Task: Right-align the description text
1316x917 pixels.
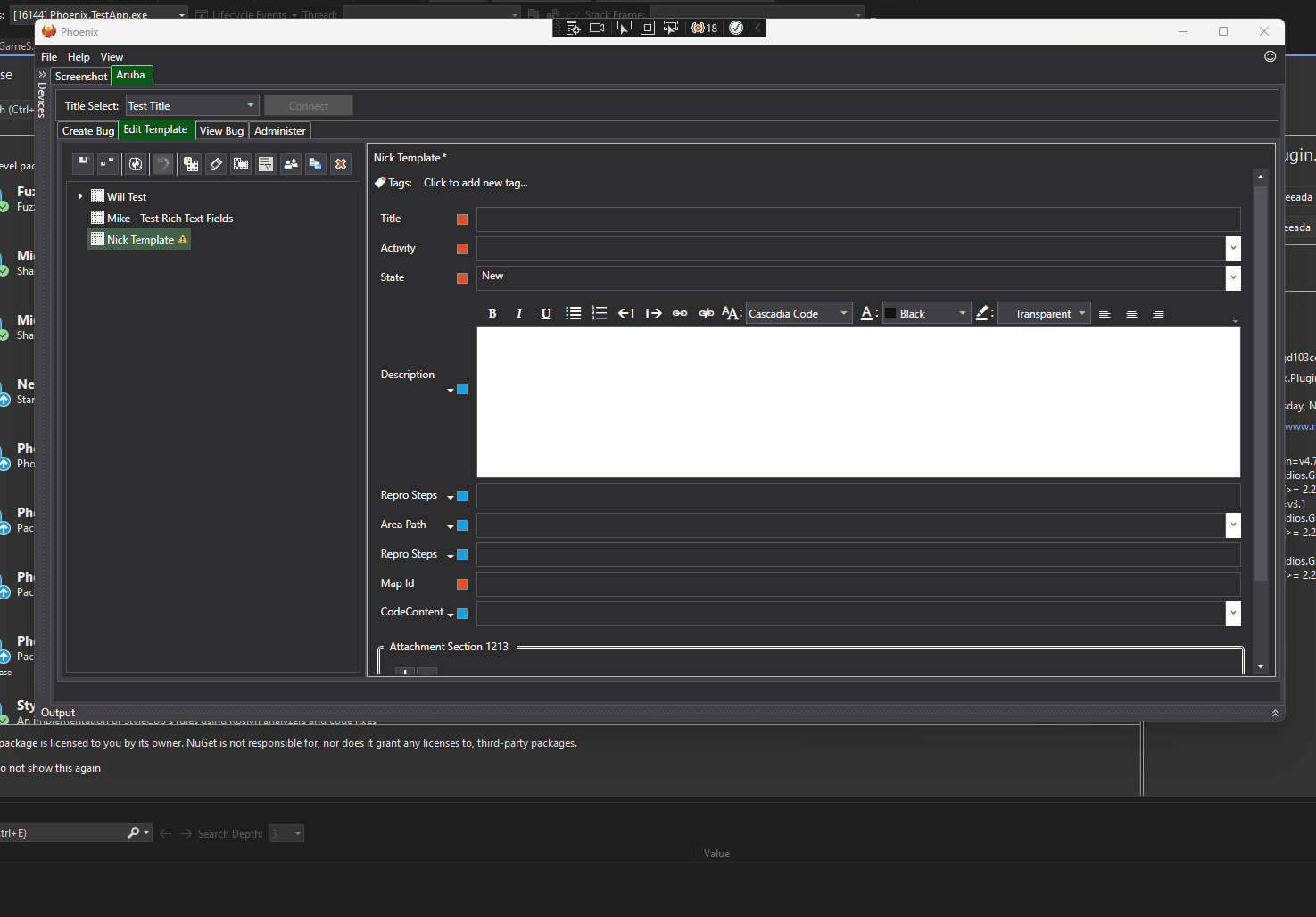Action: click(x=1158, y=314)
